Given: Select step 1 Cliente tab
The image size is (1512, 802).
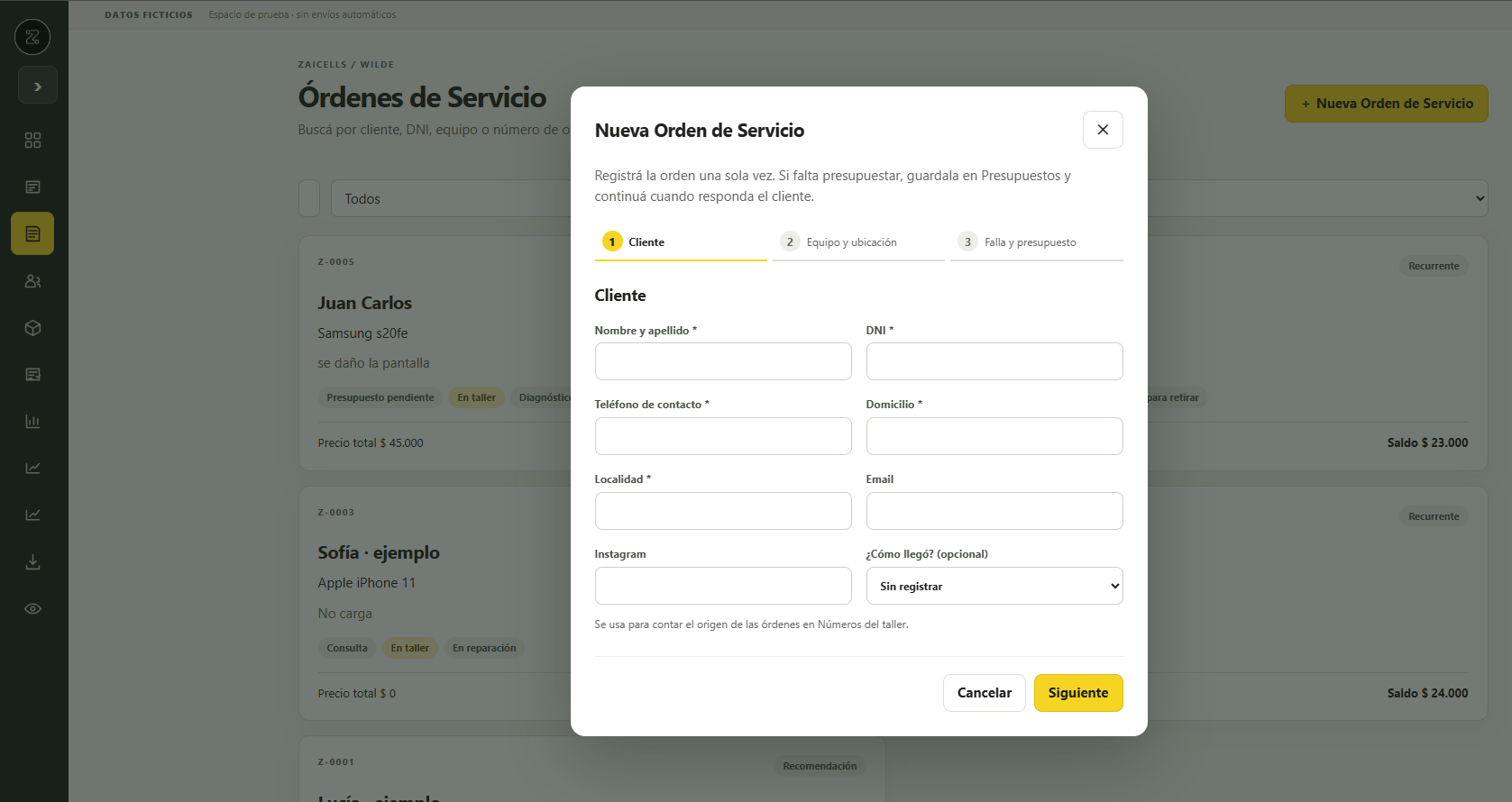Looking at the screenshot, I should coord(681,242).
